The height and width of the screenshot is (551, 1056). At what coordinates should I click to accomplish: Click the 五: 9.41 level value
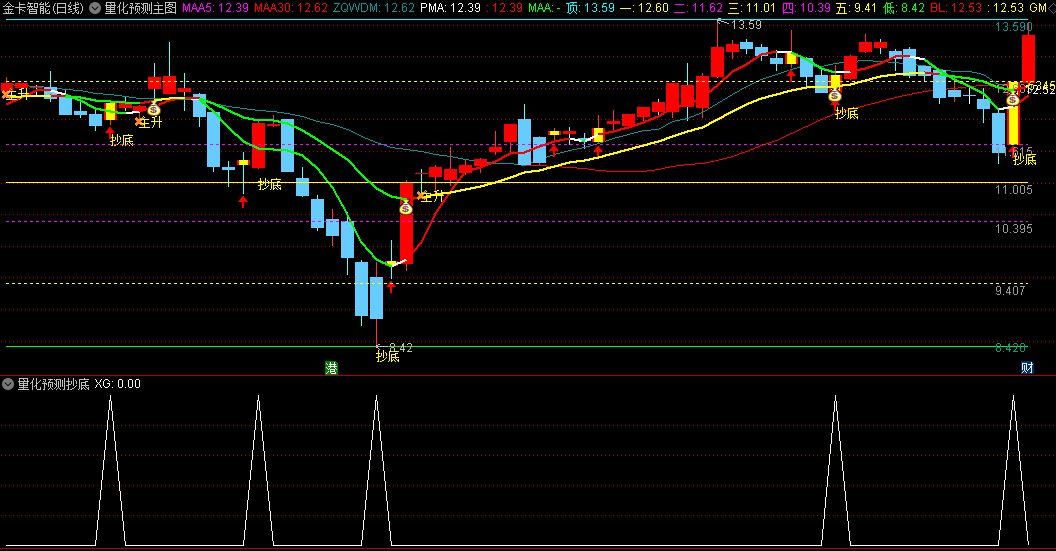[x=856, y=8]
